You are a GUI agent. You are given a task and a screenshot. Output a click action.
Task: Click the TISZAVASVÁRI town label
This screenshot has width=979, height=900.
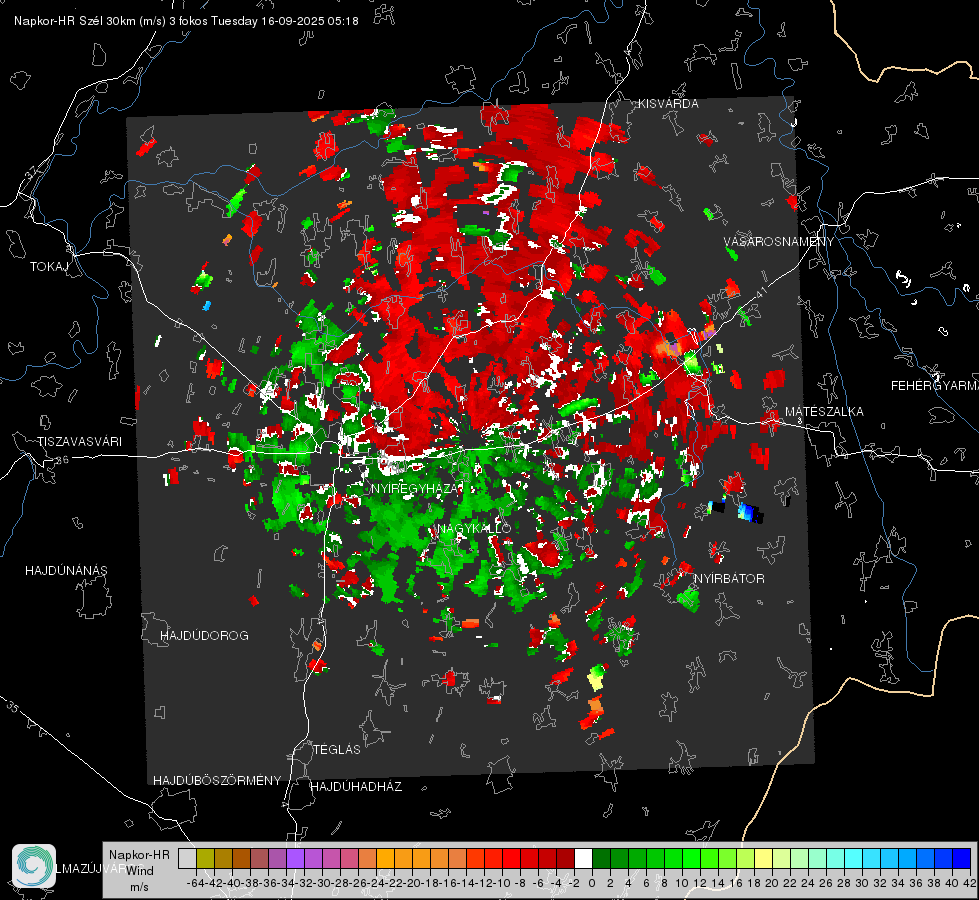point(80,442)
